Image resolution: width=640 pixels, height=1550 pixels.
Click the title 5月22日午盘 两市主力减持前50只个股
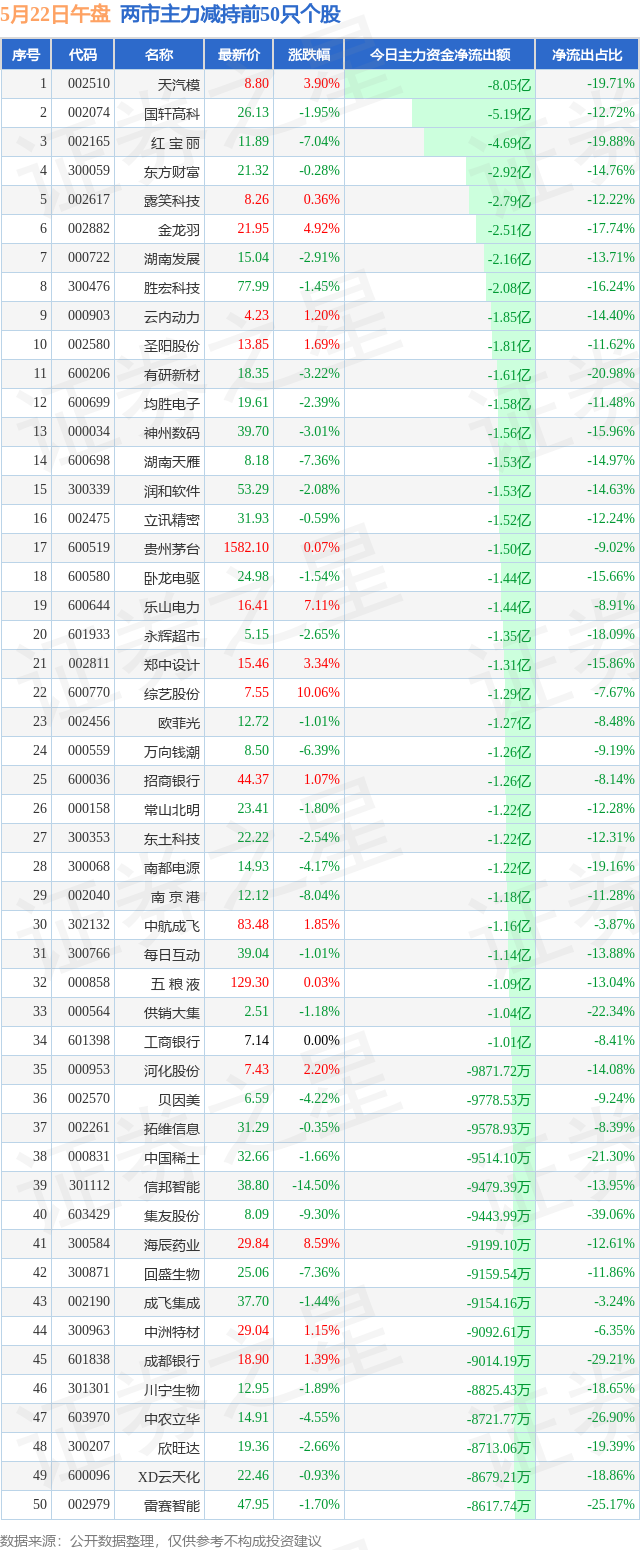(172, 15)
